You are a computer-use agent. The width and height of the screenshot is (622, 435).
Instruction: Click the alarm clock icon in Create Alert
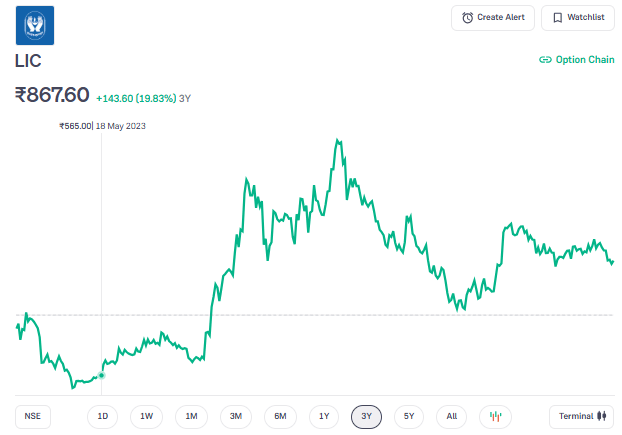pos(468,18)
